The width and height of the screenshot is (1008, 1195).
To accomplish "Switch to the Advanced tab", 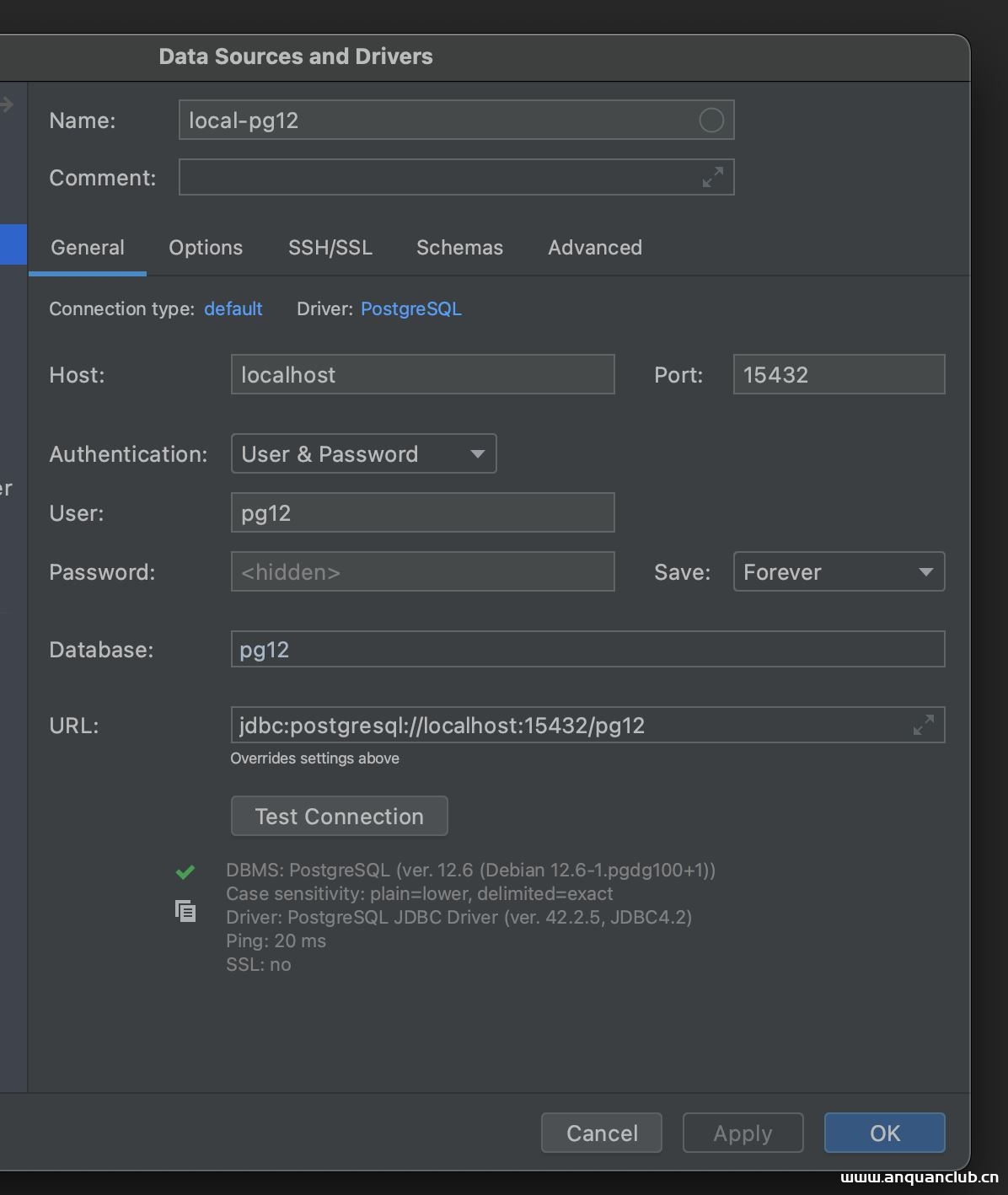I will tap(595, 247).
